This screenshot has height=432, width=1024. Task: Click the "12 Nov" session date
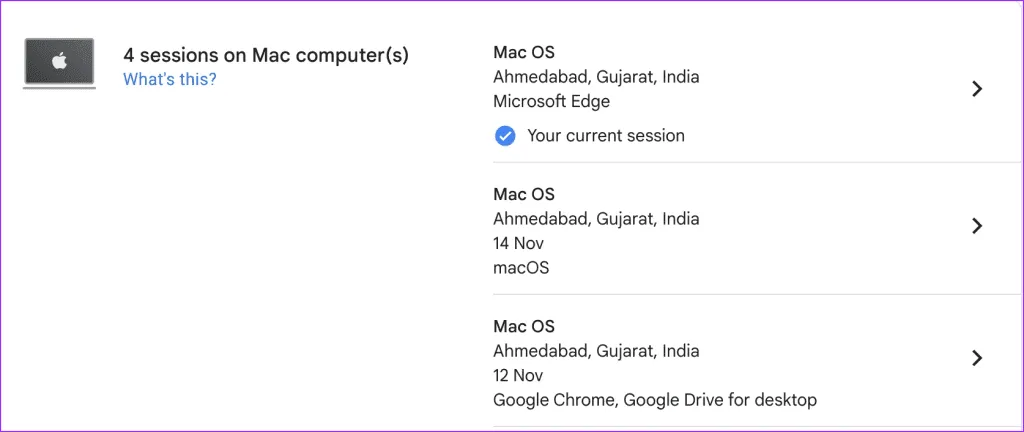coord(520,376)
